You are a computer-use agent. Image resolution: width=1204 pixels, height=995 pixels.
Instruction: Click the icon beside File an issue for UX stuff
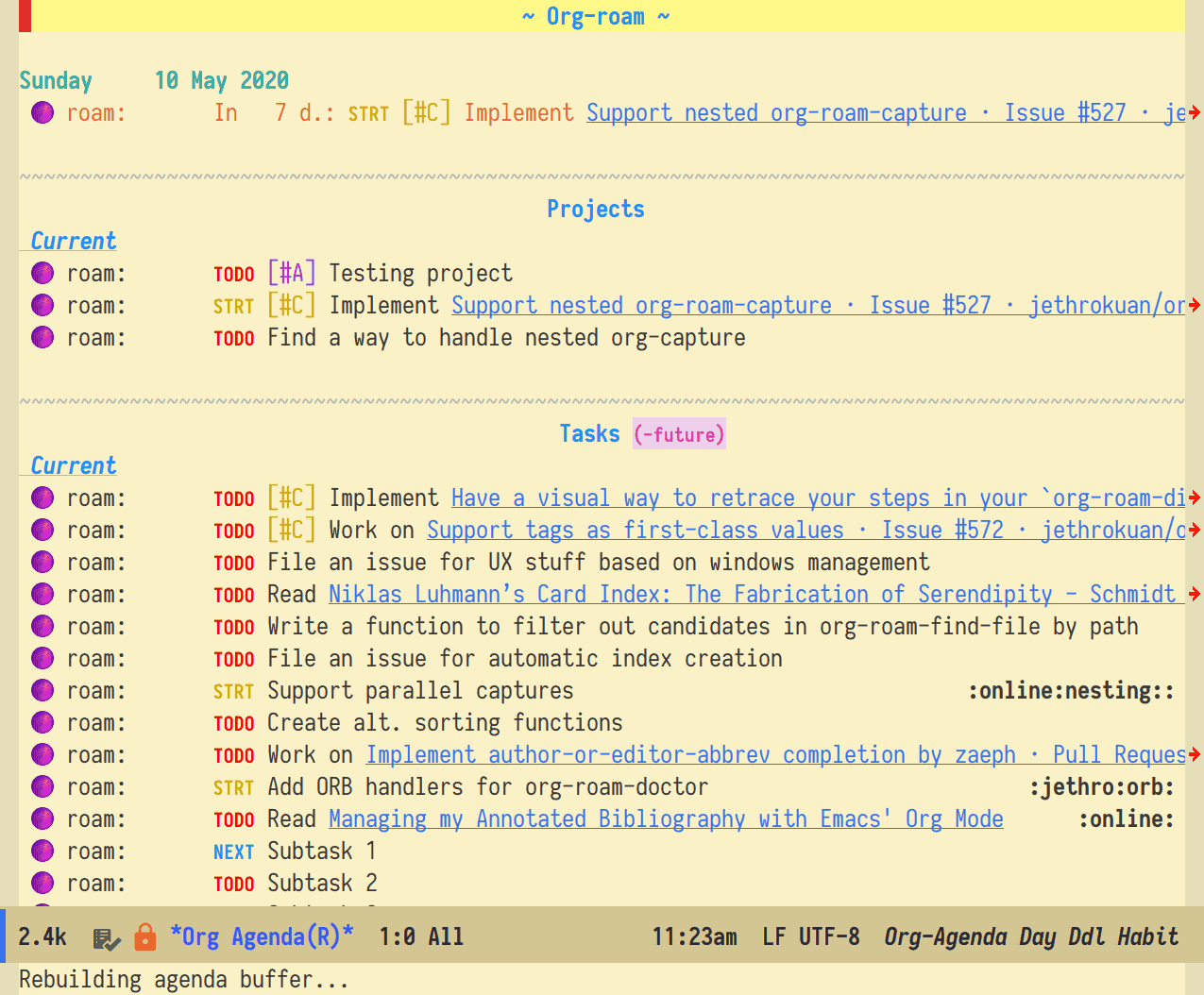tap(42, 563)
